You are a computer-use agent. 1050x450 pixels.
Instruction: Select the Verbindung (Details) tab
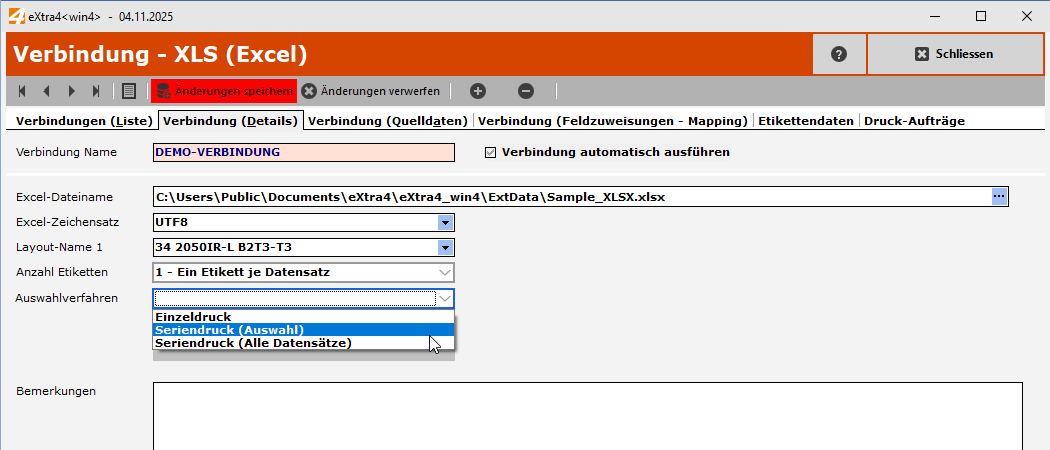point(230,121)
